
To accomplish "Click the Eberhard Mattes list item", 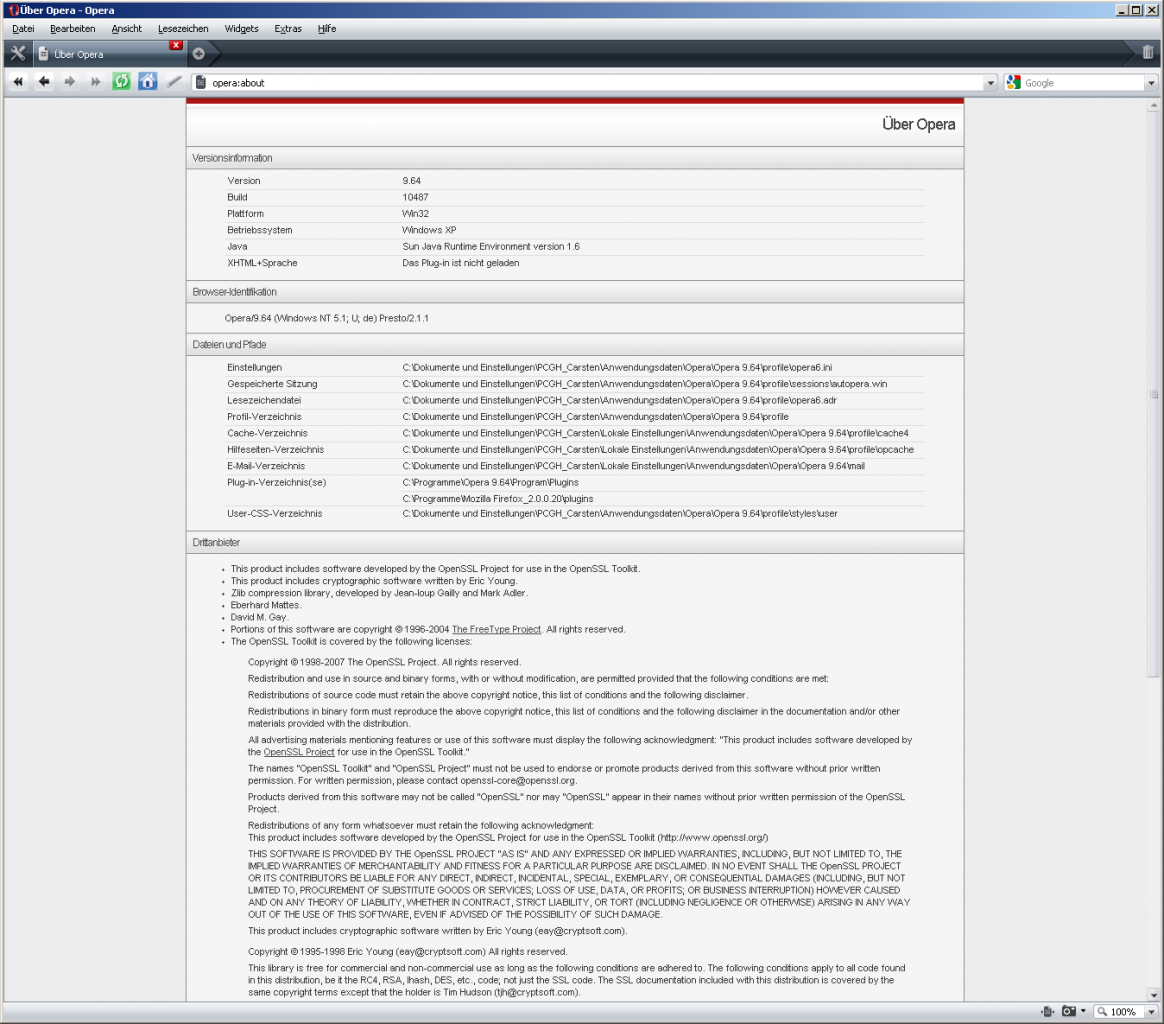I will [265, 604].
